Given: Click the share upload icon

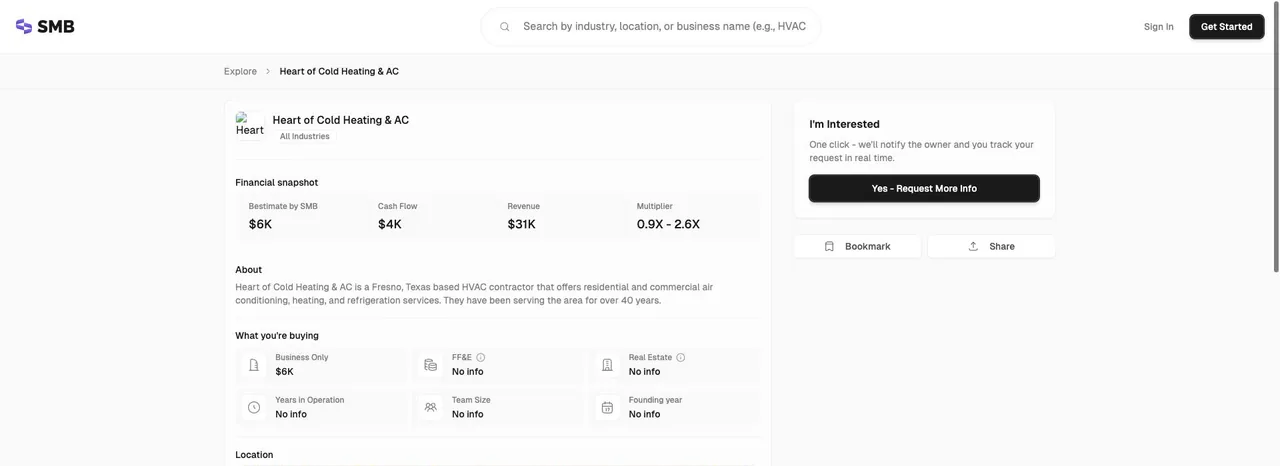Looking at the screenshot, I should tap(973, 246).
